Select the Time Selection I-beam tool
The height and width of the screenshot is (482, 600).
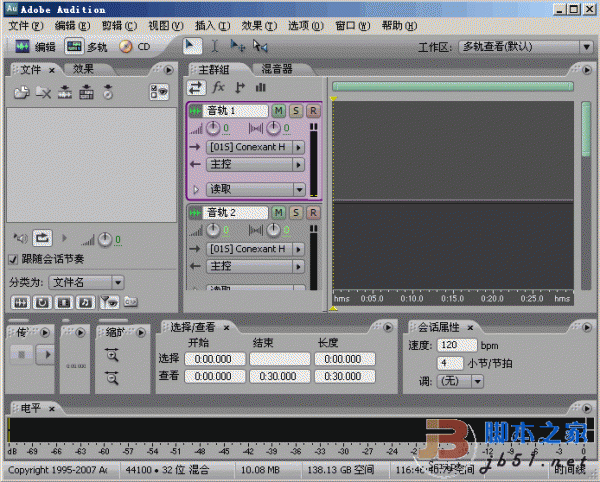[215, 46]
